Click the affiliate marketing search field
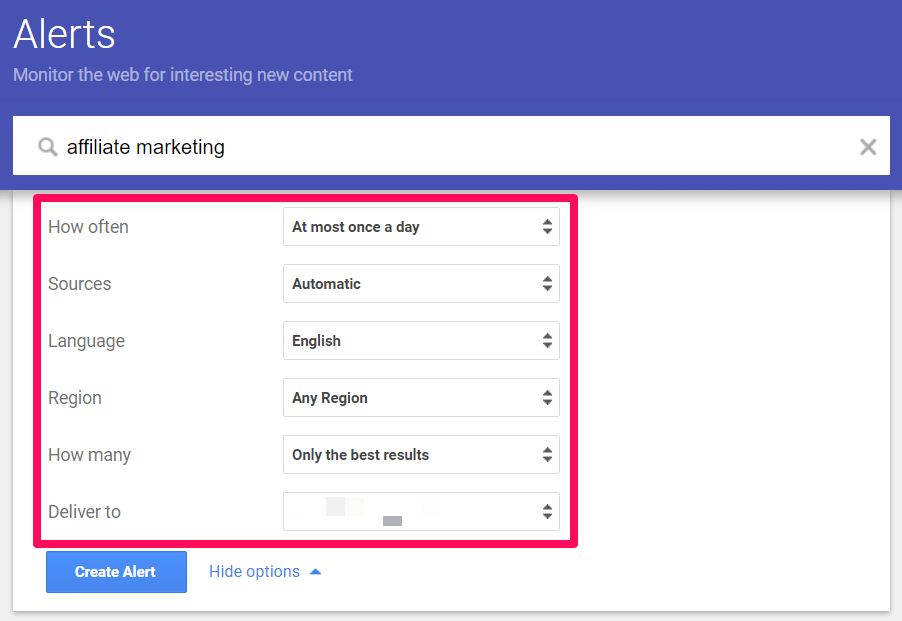902x621 pixels. [x=450, y=148]
